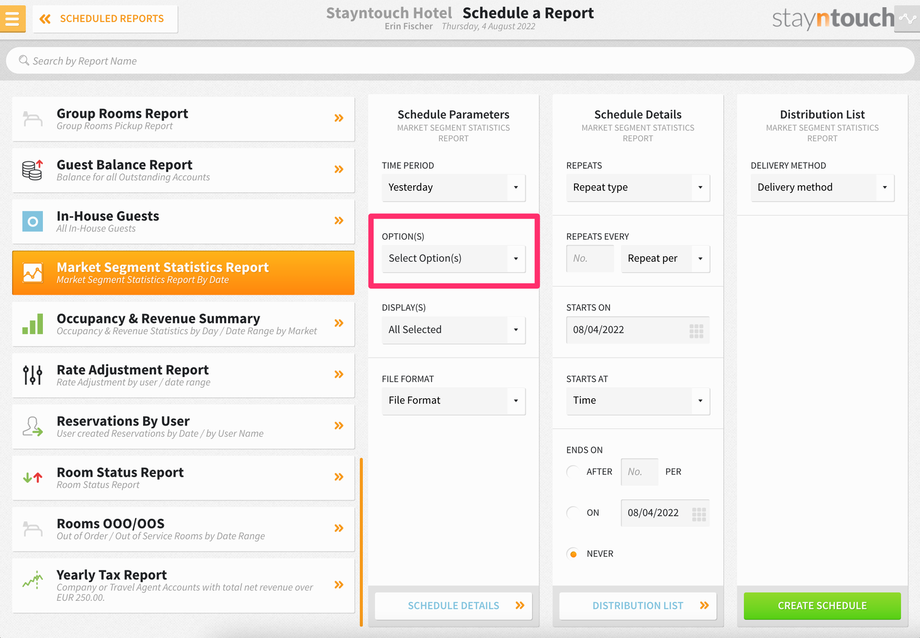Click the Search by Report Name field
This screenshot has height=638, width=920.
point(460,60)
